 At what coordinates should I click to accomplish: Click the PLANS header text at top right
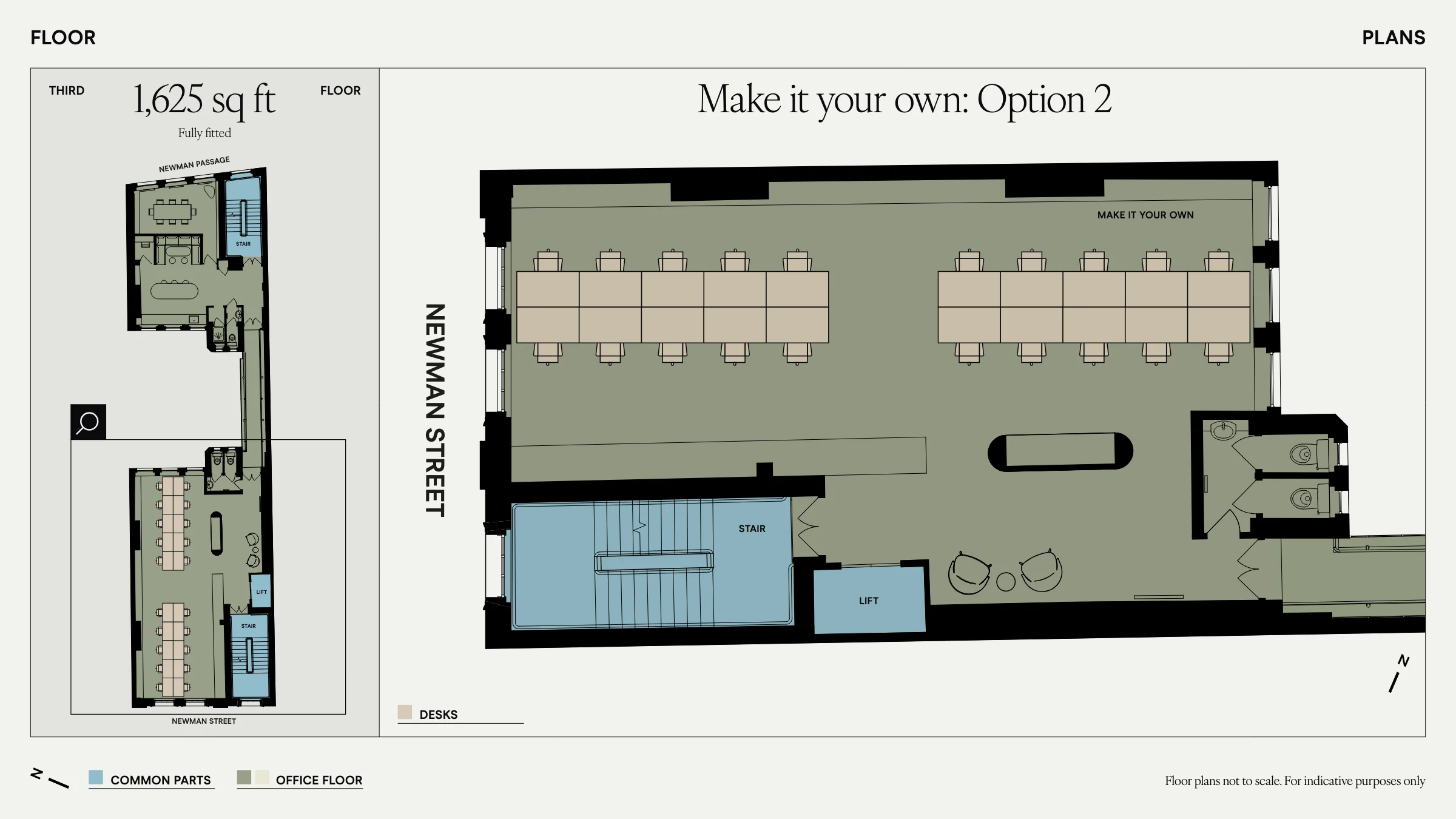[1394, 38]
